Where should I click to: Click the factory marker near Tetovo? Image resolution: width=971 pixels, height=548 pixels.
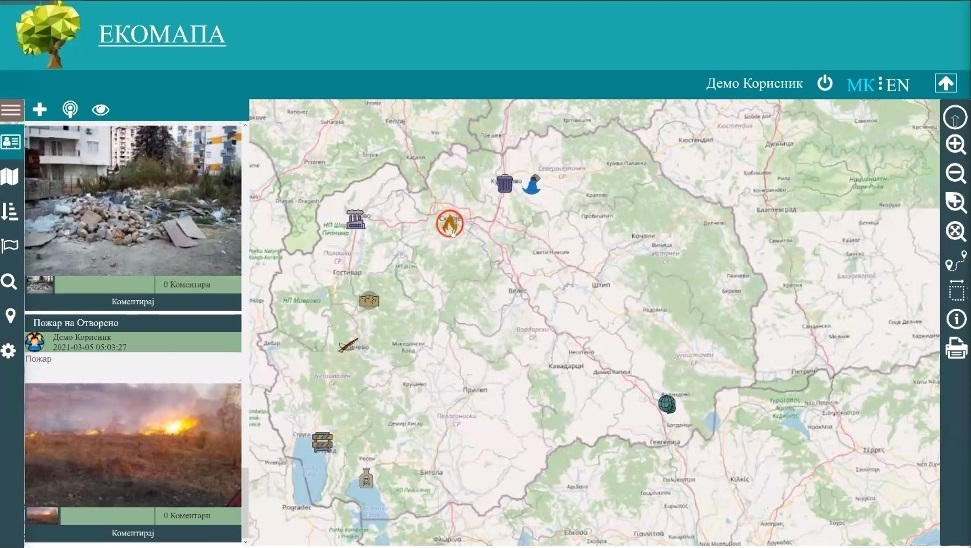tap(355, 219)
